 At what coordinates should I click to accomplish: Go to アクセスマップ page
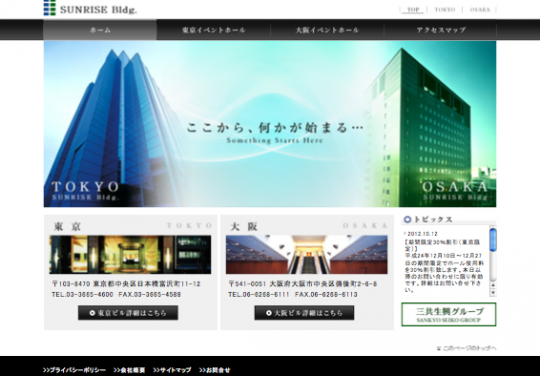pos(440,30)
